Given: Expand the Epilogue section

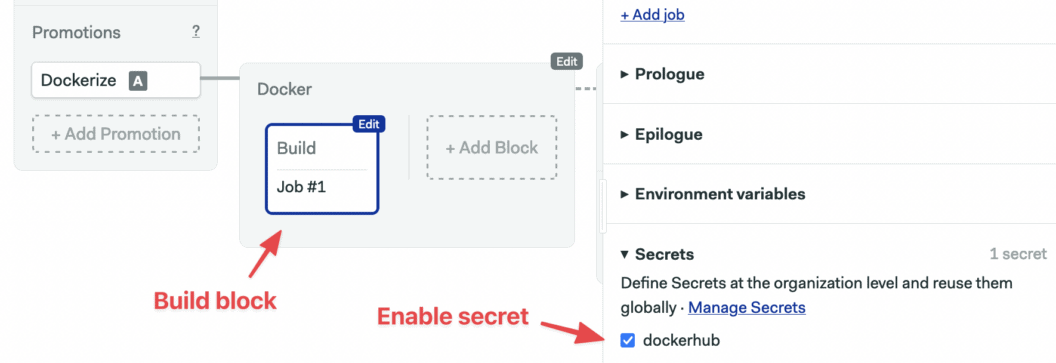Looking at the screenshot, I should point(661,134).
